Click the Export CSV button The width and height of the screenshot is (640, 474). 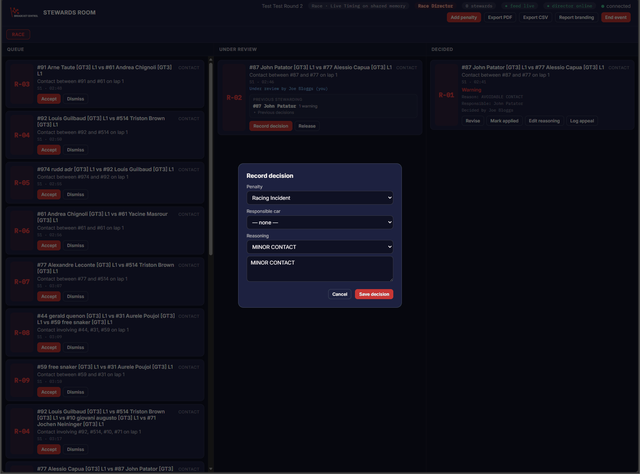(535, 17)
